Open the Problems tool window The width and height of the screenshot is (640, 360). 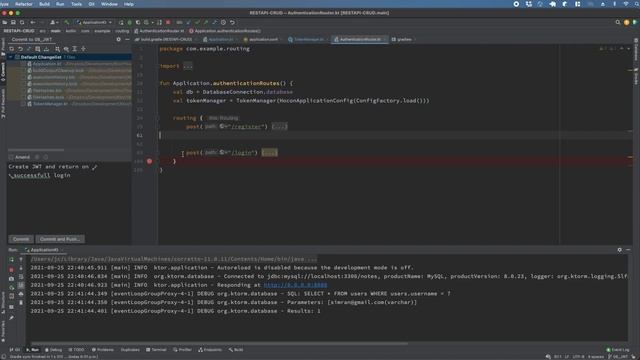click(x=103, y=350)
